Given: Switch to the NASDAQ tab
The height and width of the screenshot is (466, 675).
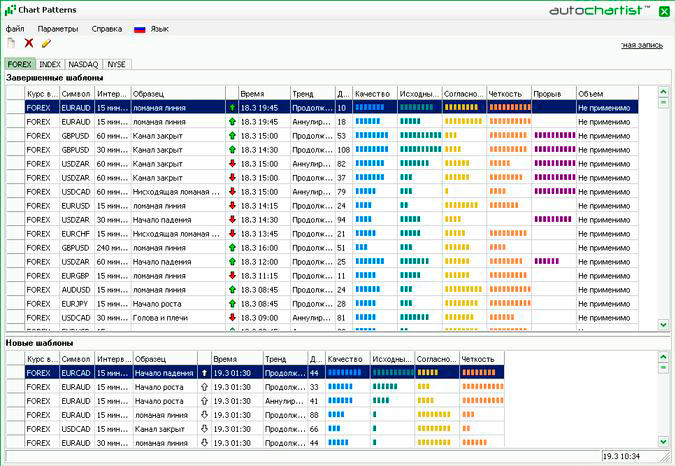Looking at the screenshot, I should tap(83, 64).
